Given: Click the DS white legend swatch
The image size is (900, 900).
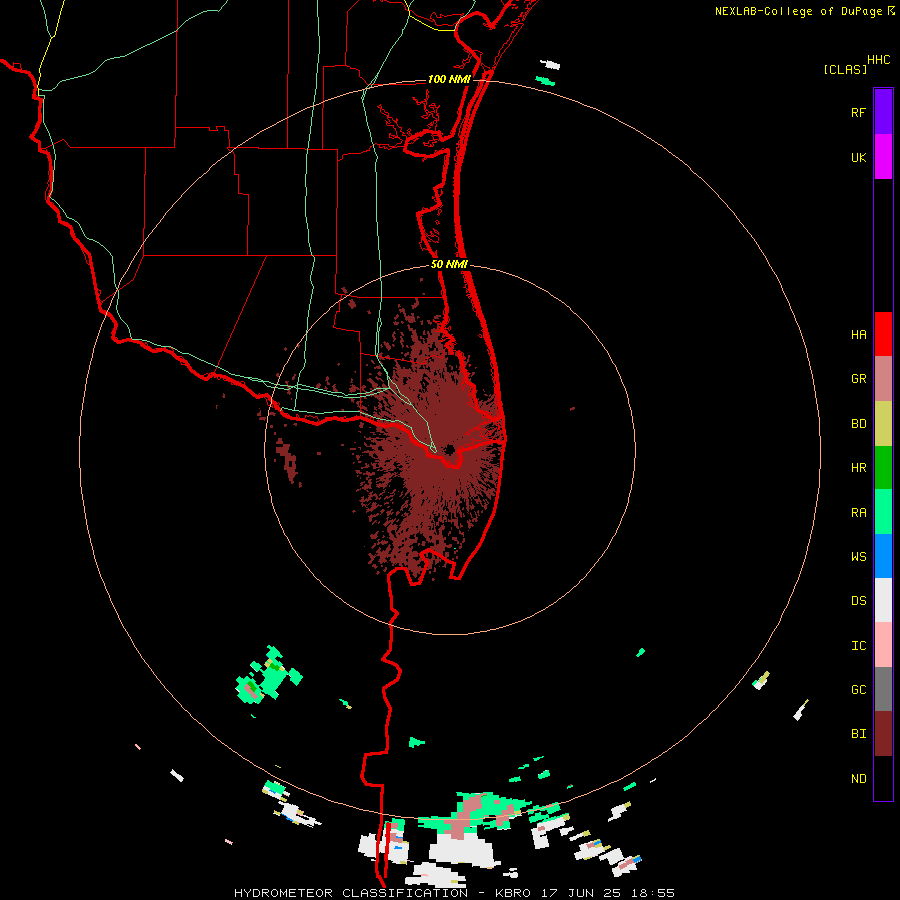Looking at the screenshot, I should click(883, 600).
